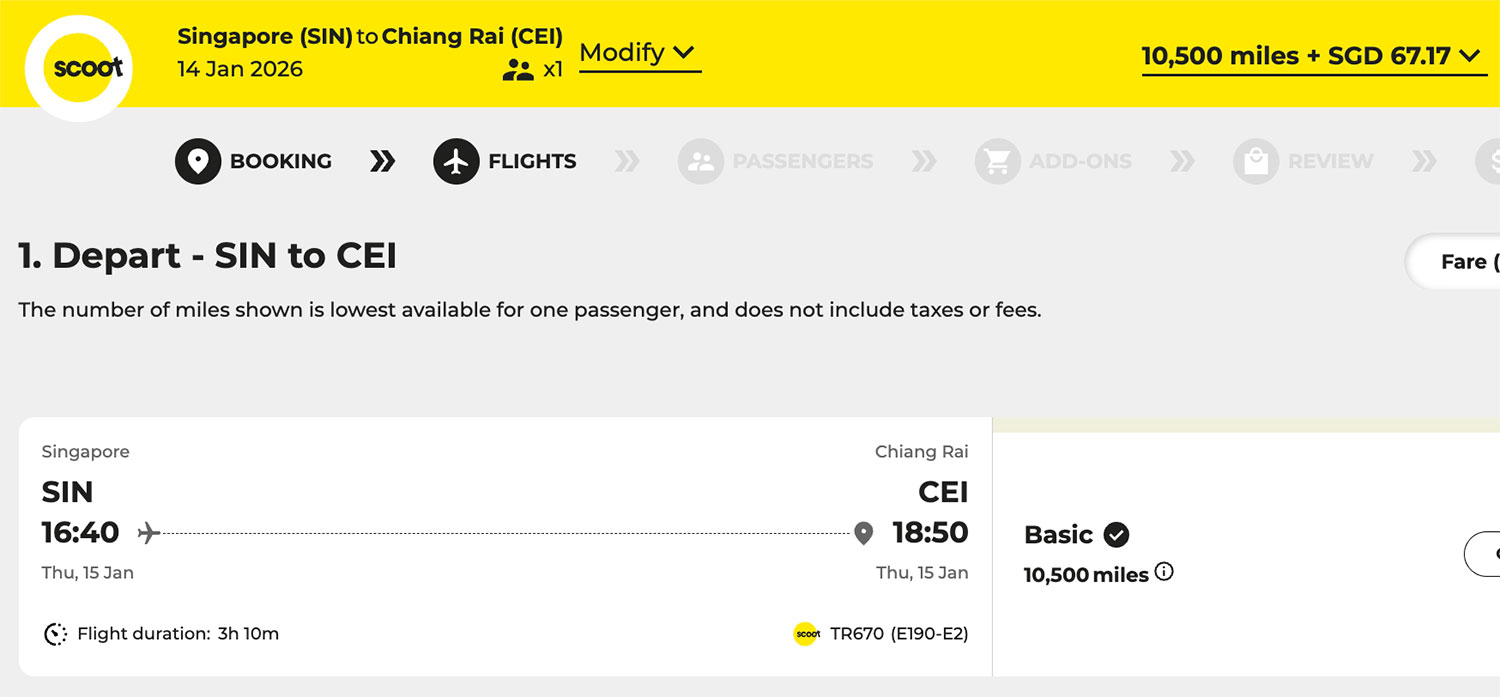Image resolution: width=1500 pixels, height=697 pixels.
Task: Go to the PASSENGERS step
Action: point(802,161)
